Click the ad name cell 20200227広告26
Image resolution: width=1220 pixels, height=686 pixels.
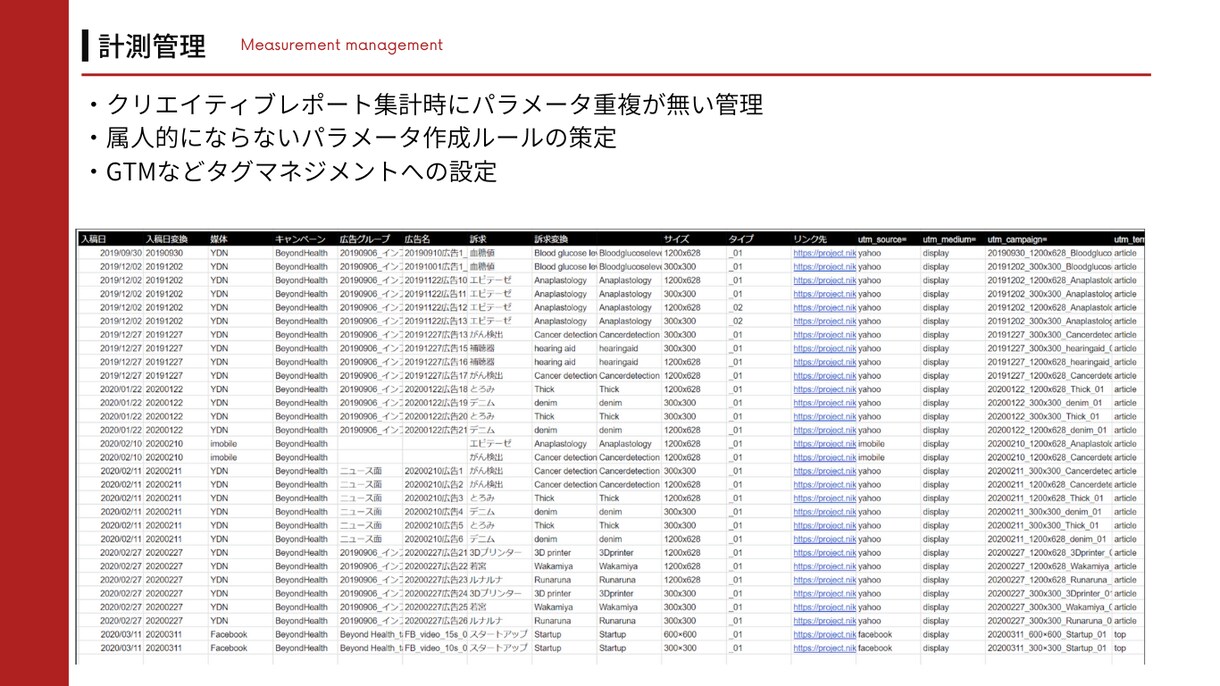436,620
